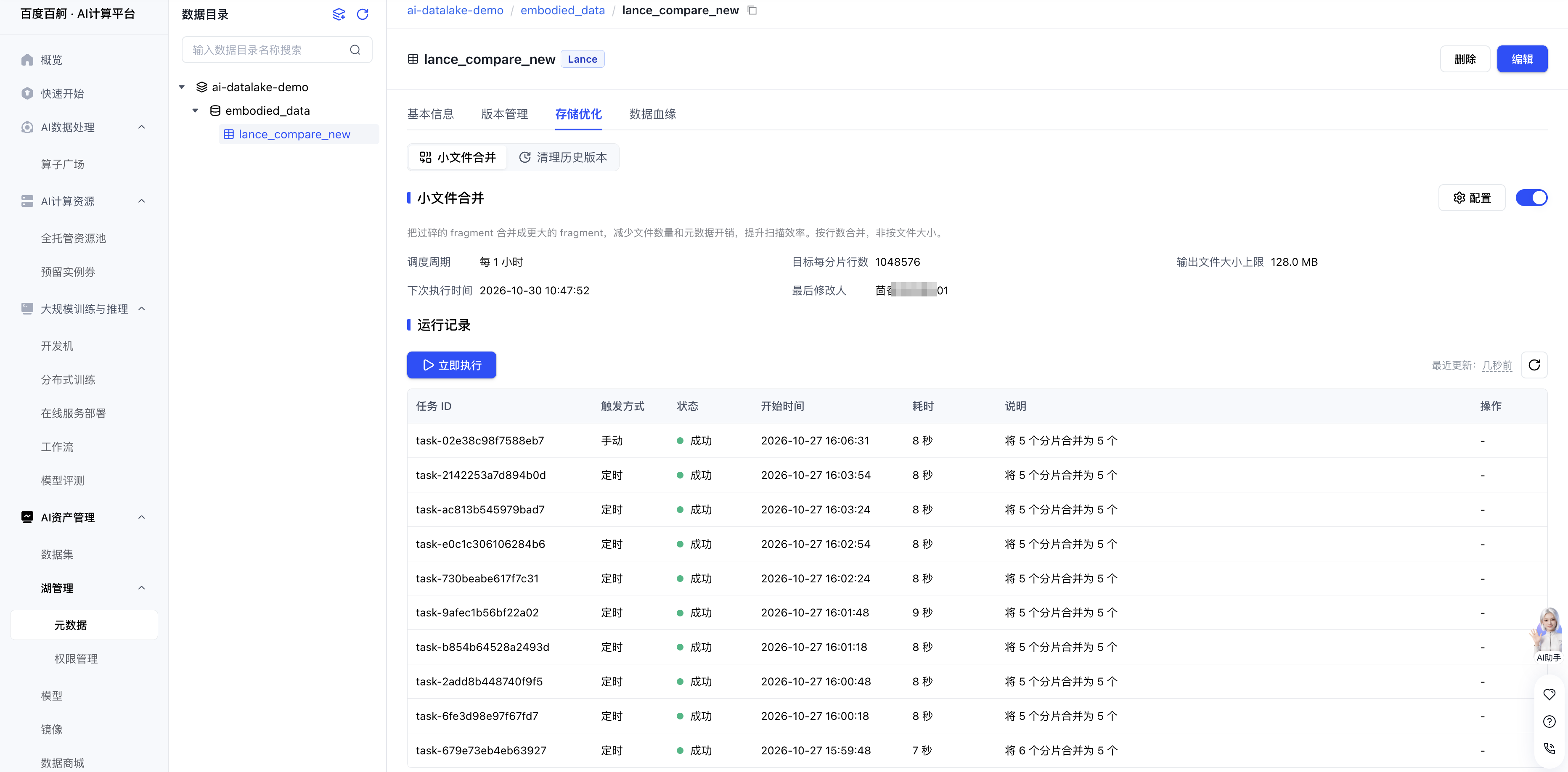This screenshot has width=1568, height=772.
Task: Toggle the 小文件合并 enable switch
Action: pyautogui.click(x=1531, y=198)
